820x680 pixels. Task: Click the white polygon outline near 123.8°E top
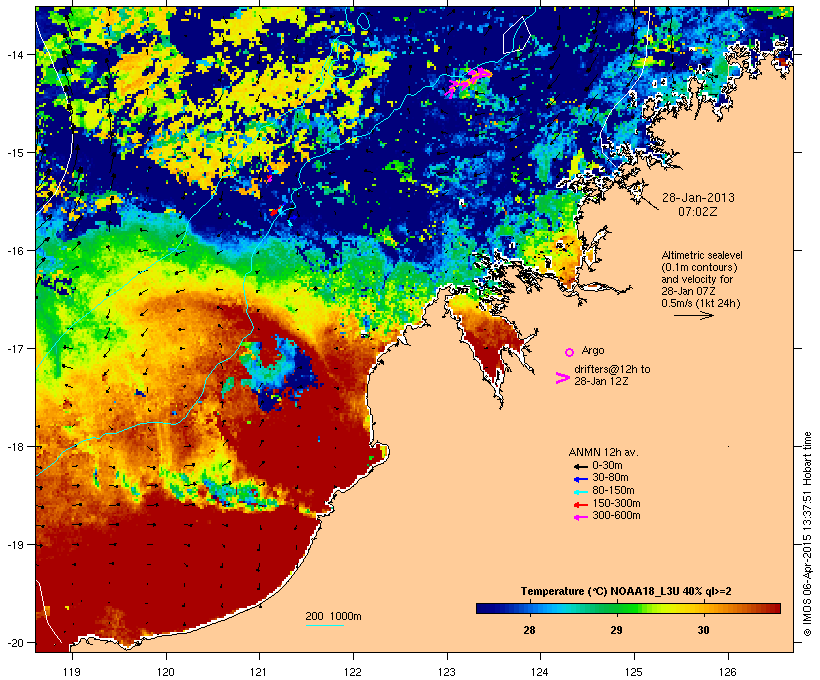pos(517,35)
